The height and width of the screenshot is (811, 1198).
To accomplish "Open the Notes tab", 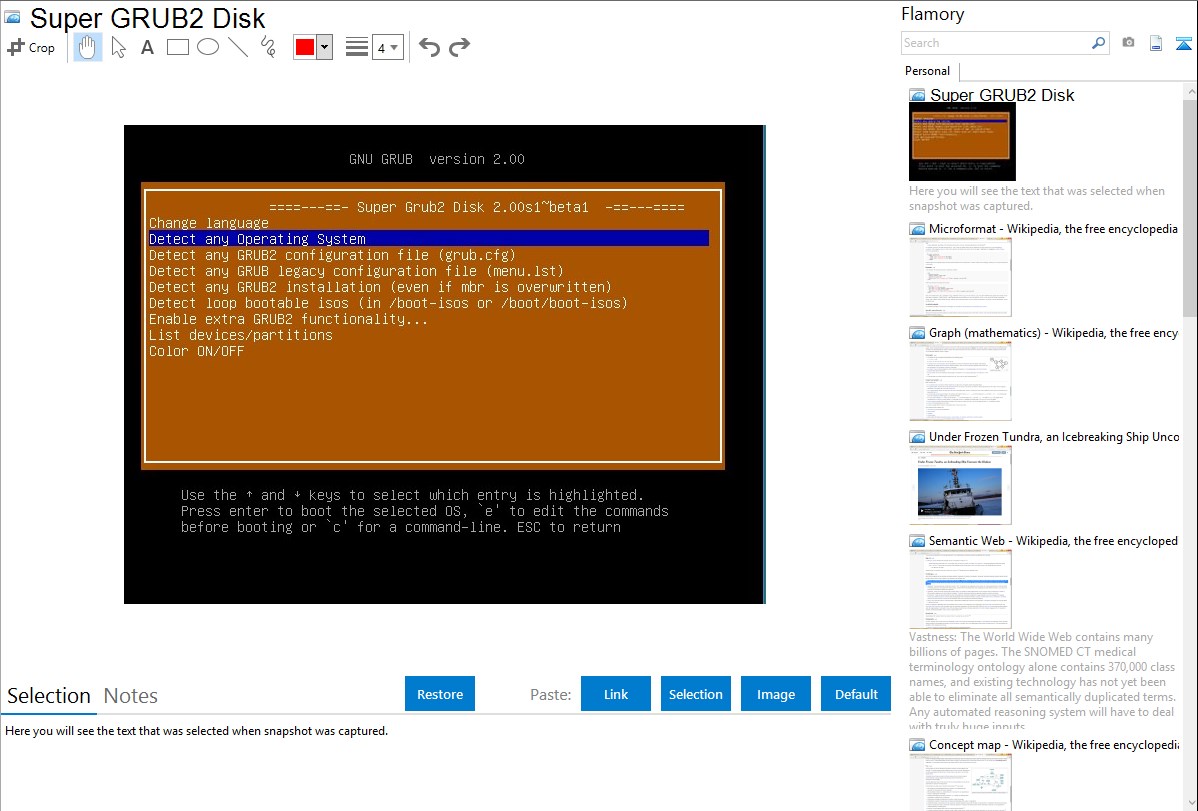I will [131, 696].
